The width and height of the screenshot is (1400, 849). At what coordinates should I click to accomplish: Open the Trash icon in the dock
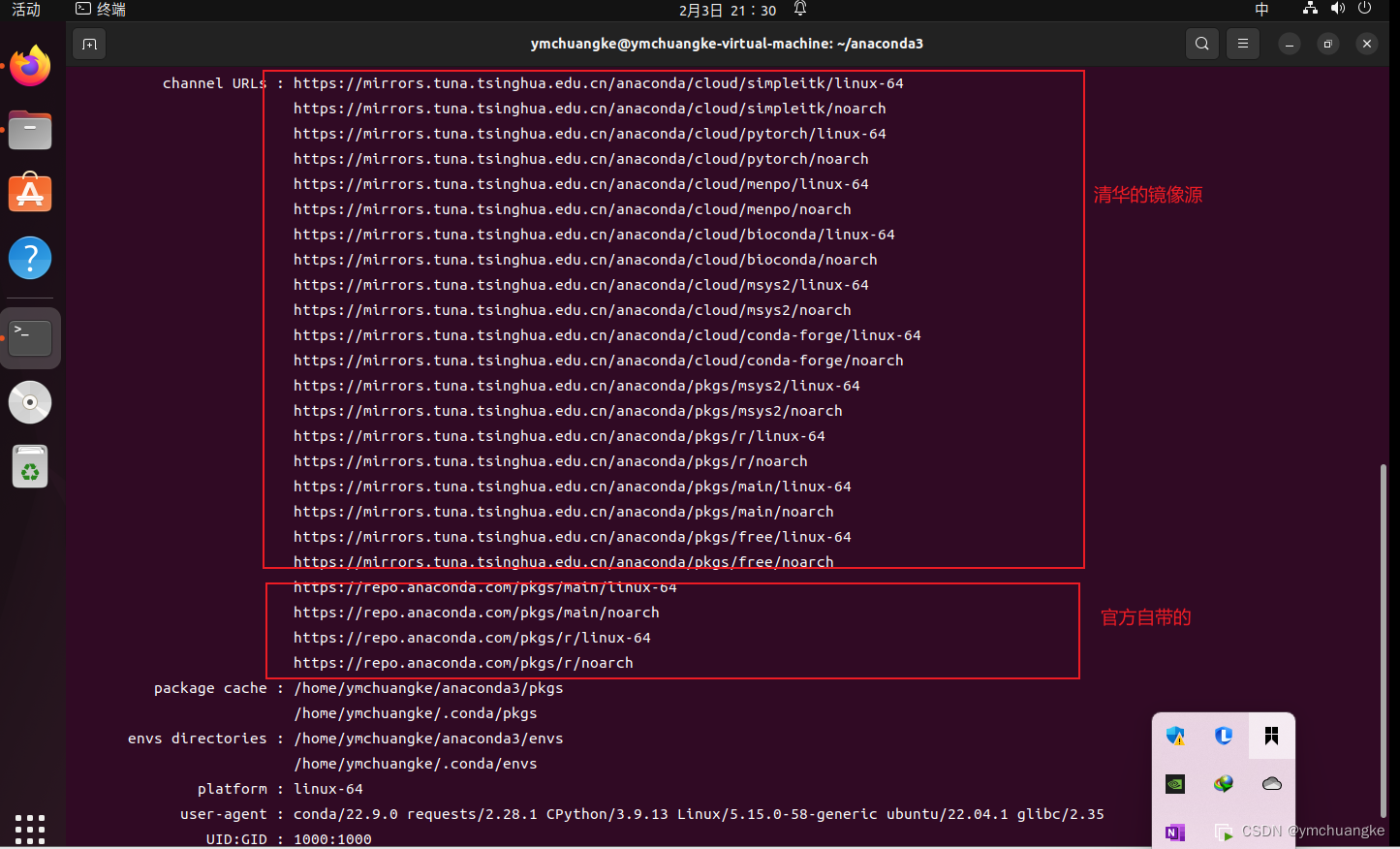tap(30, 466)
